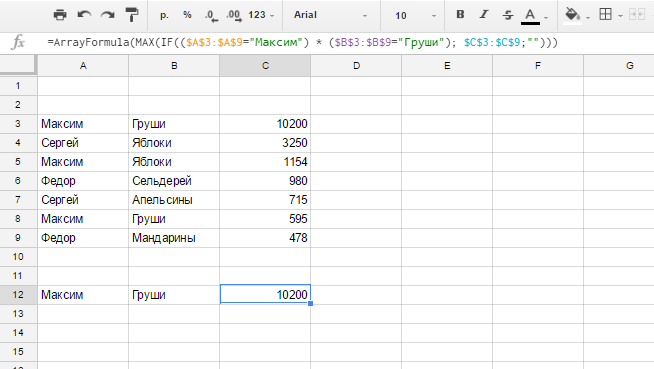Image resolution: width=654 pixels, height=369 pixels.
Task: Select column F header
Action: [538, 65]
